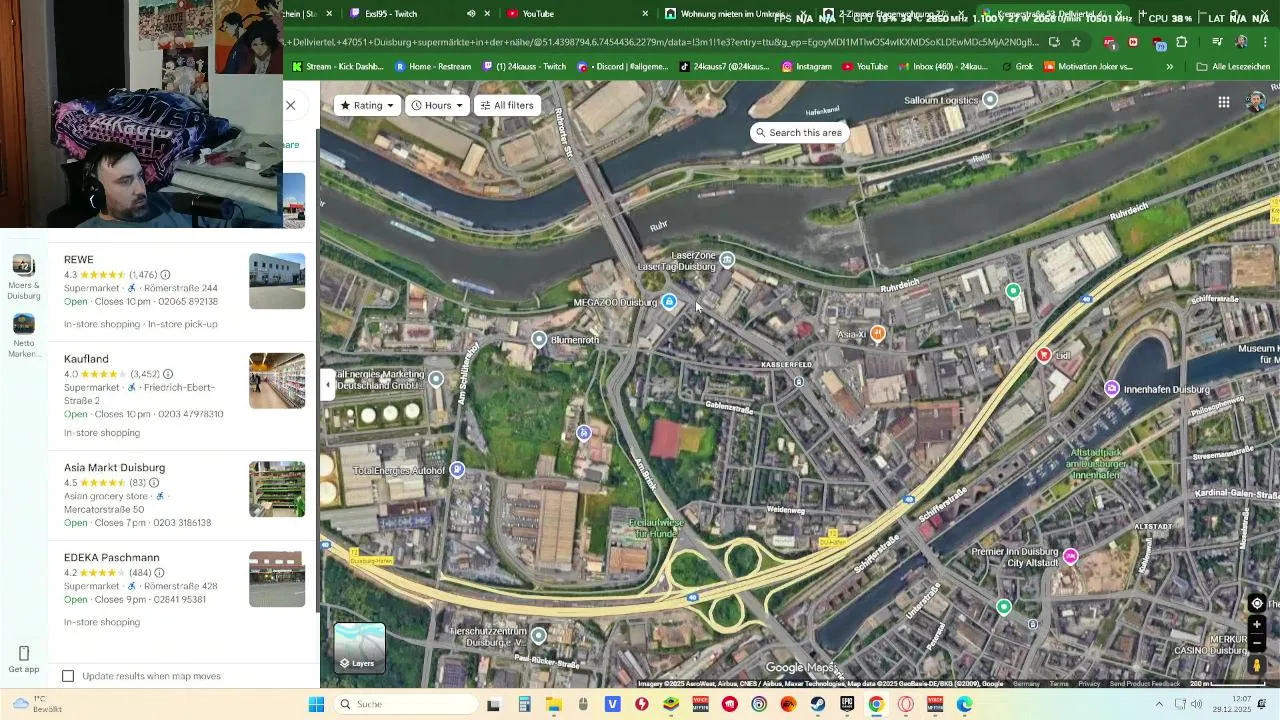The width and height of the screenshot is (1280, 720).
Task: Open the Rating filter dropdown
Action: click(x=367, y=105)
